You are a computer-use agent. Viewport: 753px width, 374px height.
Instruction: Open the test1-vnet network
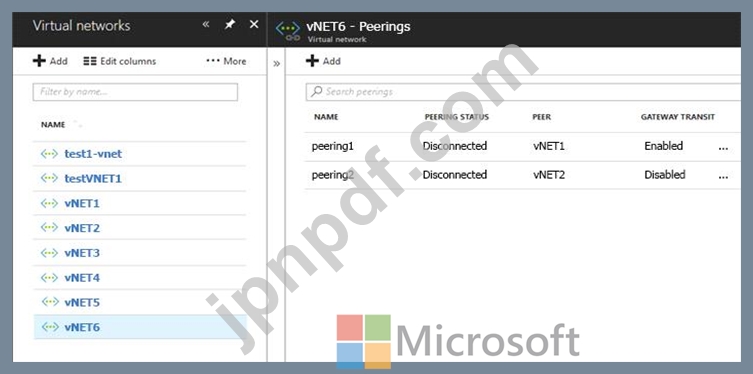coord(93,154)
